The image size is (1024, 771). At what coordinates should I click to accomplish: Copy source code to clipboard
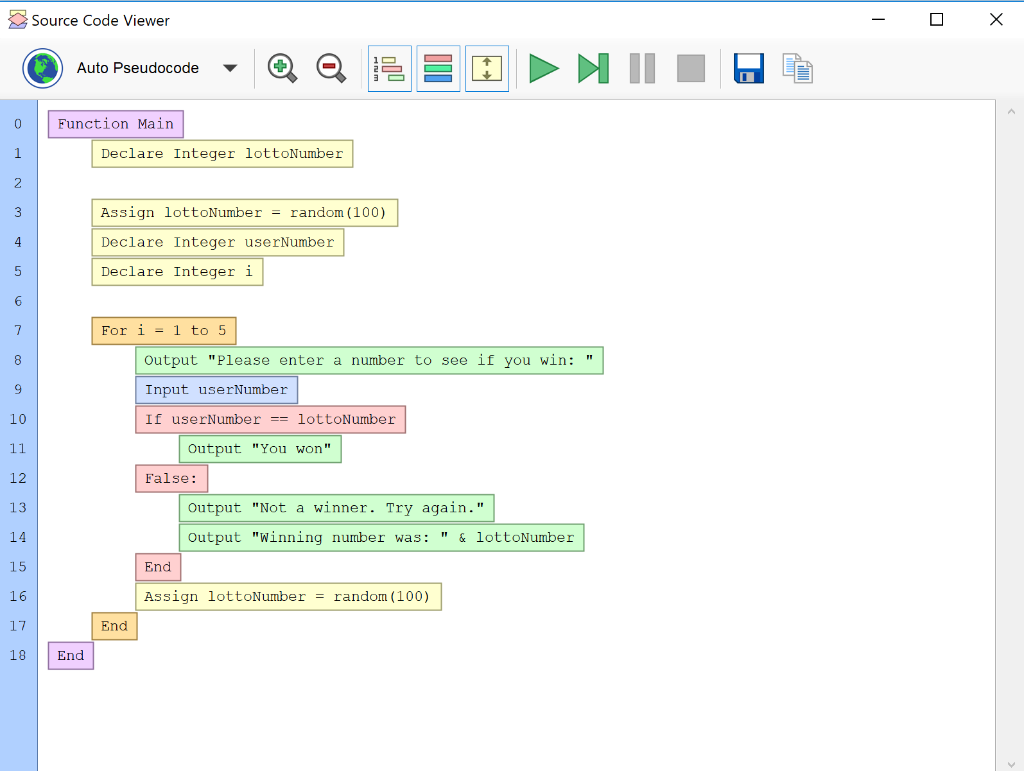[797, 68]
